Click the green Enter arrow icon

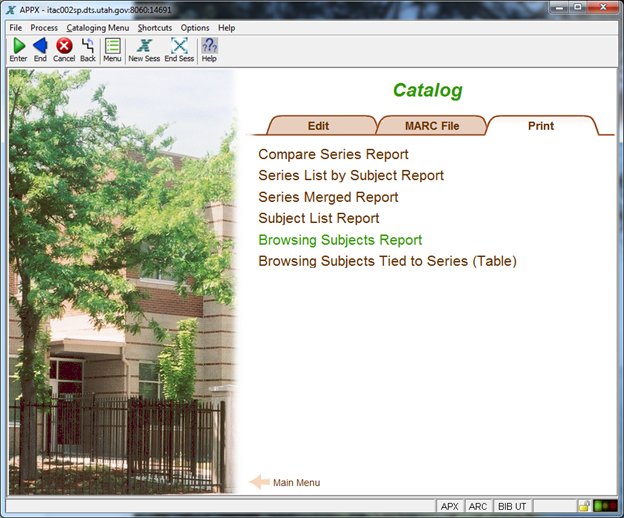tap(18, 46)
